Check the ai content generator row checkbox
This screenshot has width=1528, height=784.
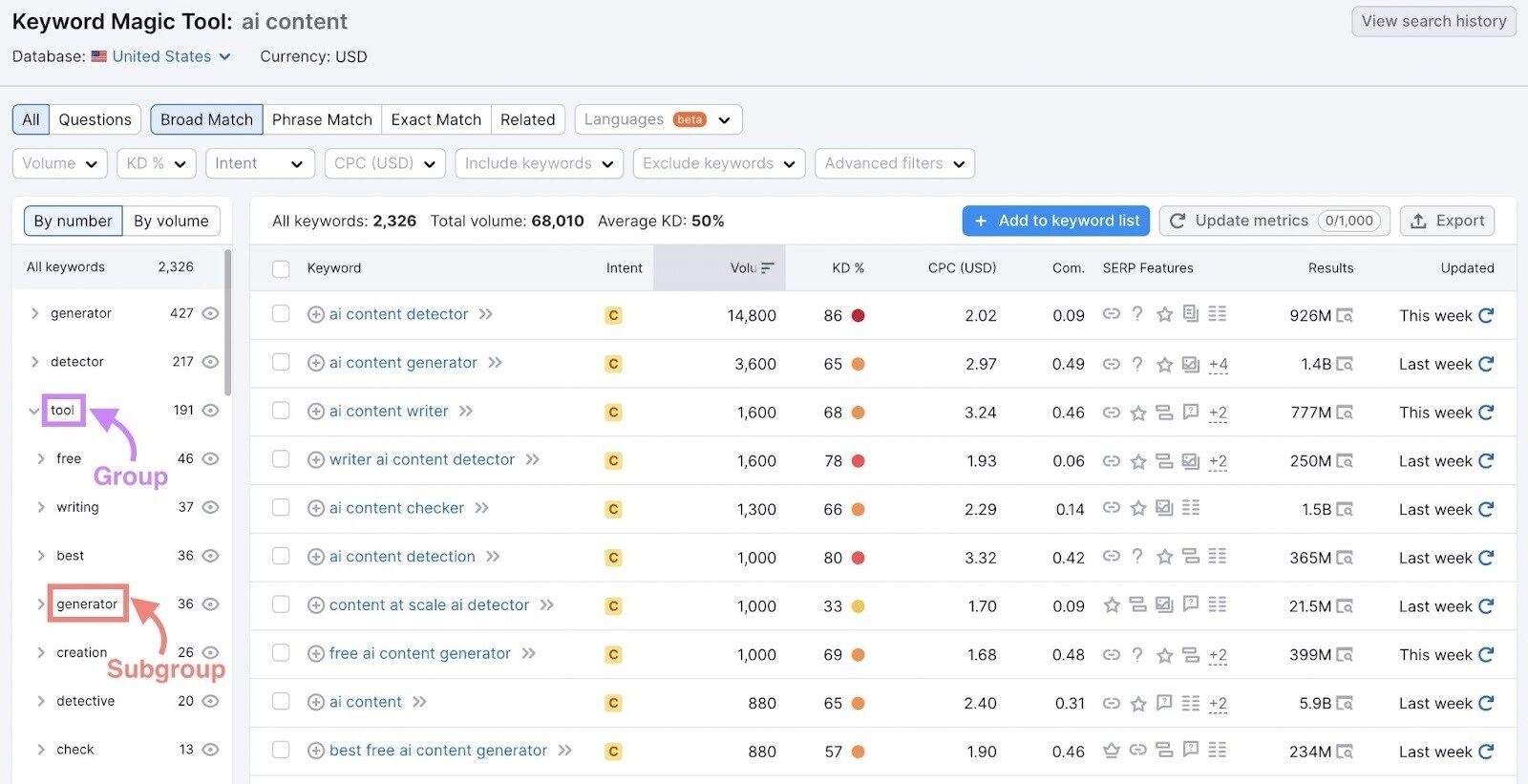[281, 362]
